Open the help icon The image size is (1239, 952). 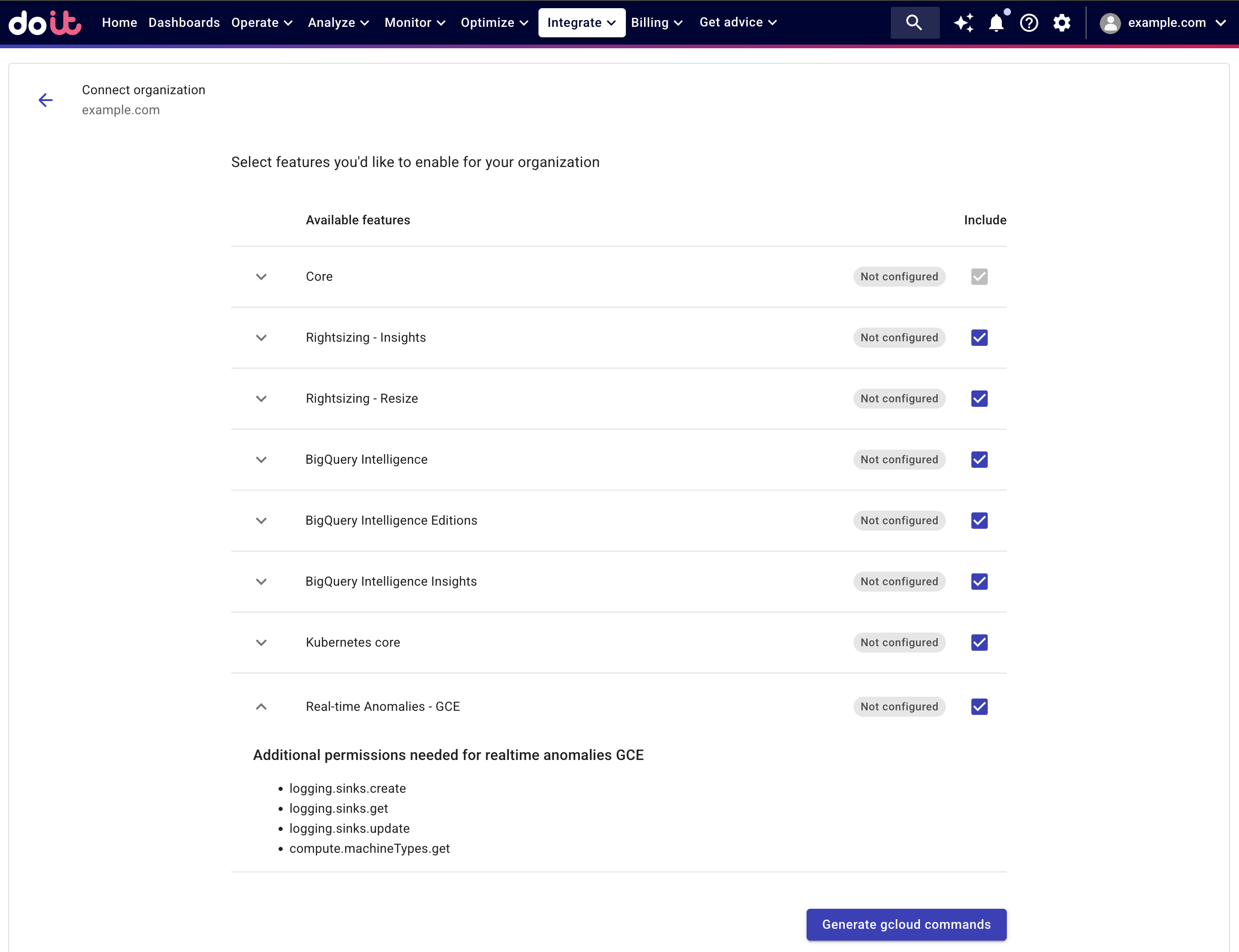tap(1029, 23)
